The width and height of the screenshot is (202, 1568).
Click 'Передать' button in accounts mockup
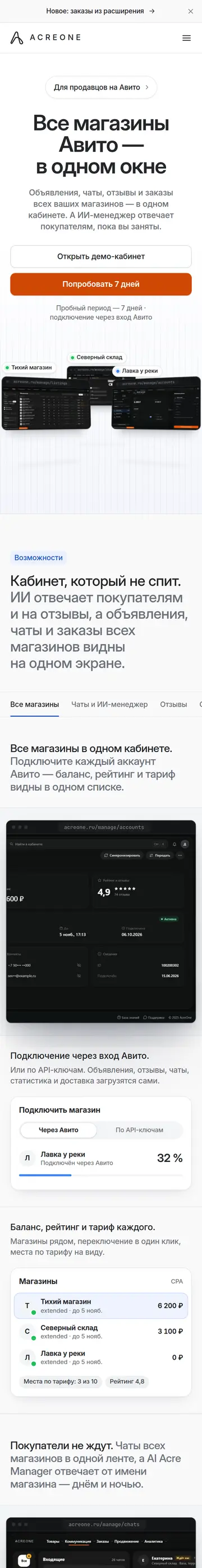tap(160, 855)
